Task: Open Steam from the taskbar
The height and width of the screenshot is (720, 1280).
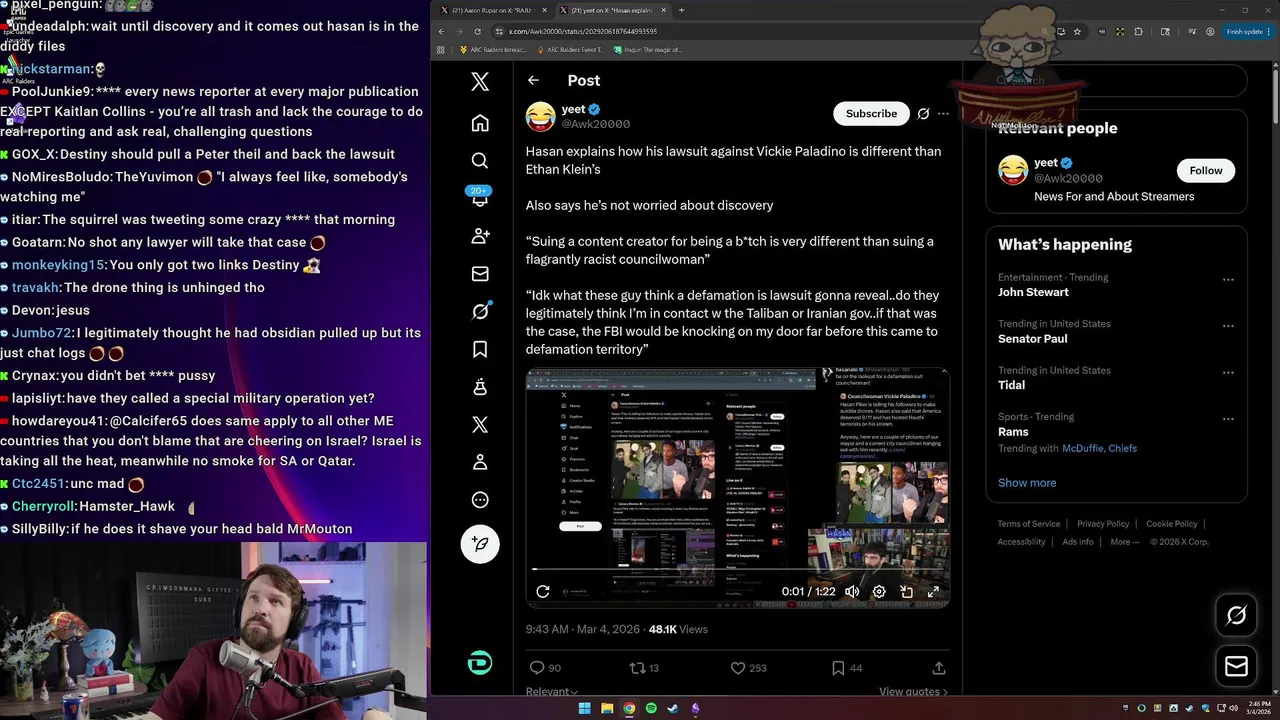Action: (x=673, y=708)
